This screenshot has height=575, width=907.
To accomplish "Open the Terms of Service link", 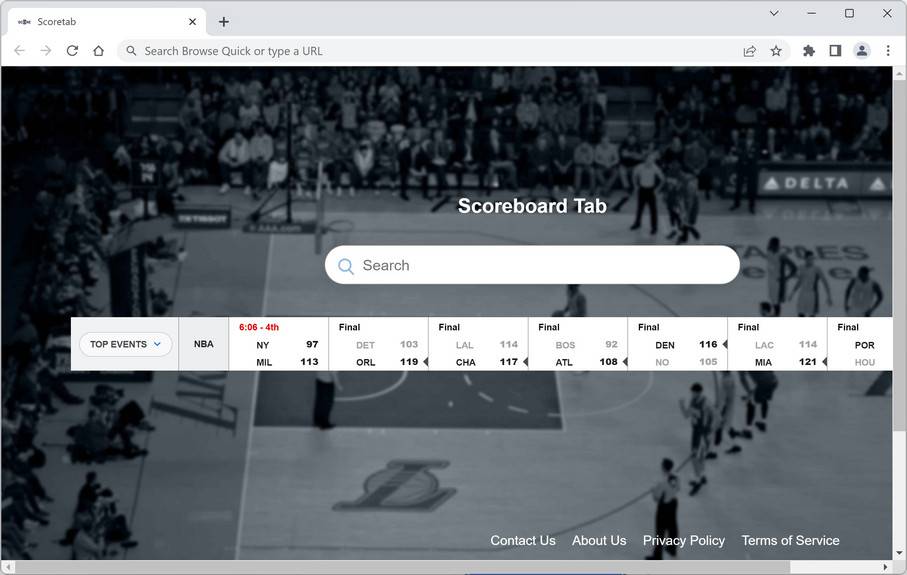I will [790, 540].
